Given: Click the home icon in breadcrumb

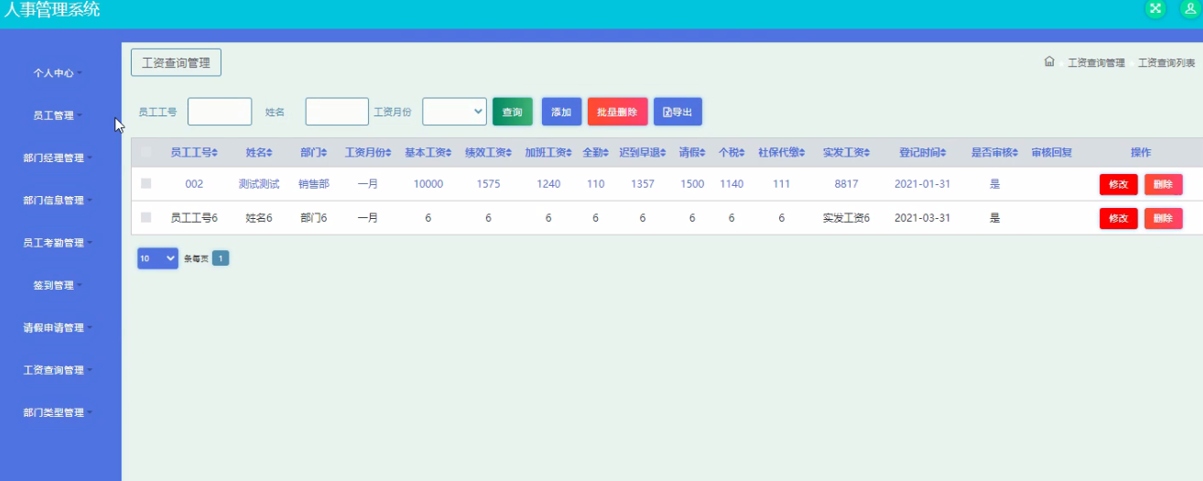Looking at the screenshot, I should point(1049,62).
